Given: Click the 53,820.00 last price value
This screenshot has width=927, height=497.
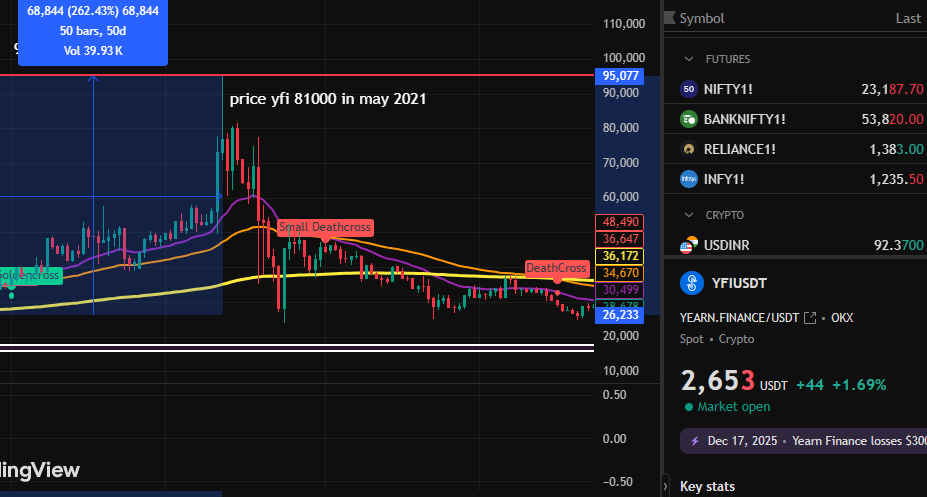Looking at the screenshot, I should (x=892, y=119).
